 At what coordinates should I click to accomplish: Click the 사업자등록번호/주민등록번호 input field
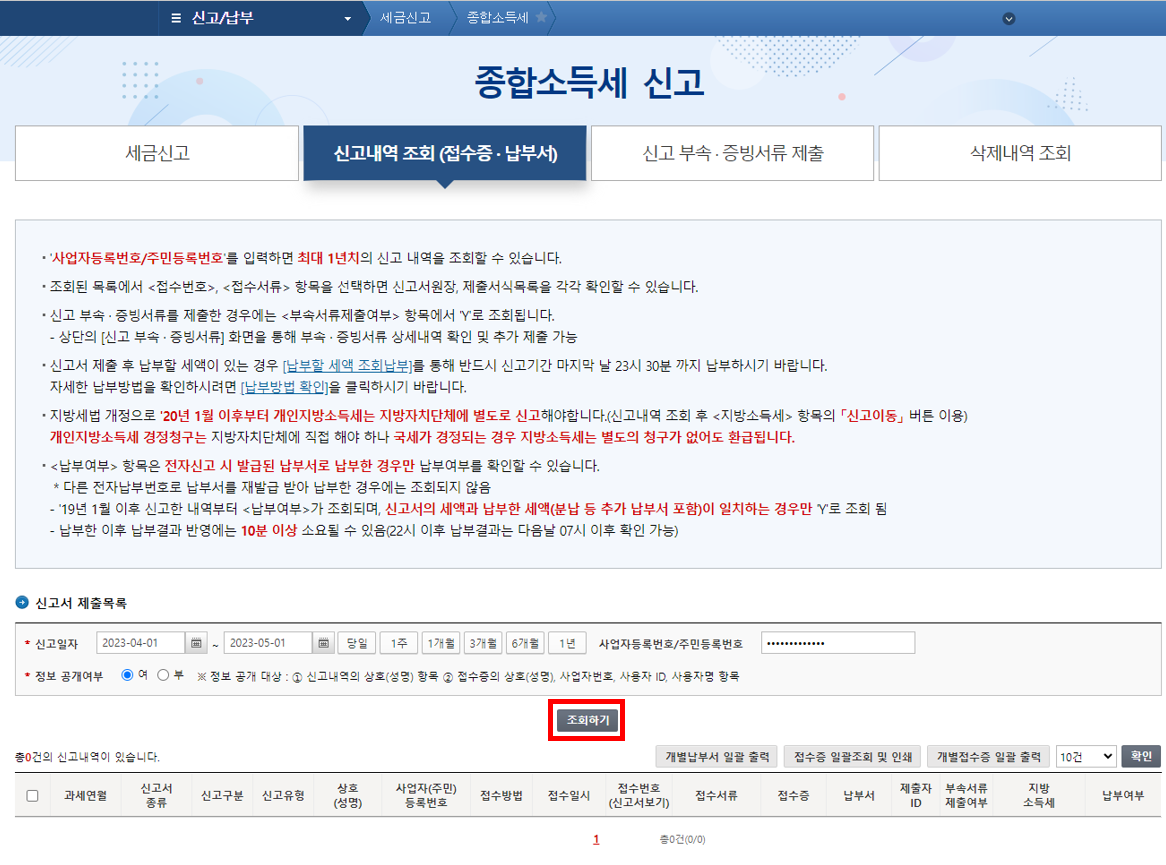click(838, 643)
